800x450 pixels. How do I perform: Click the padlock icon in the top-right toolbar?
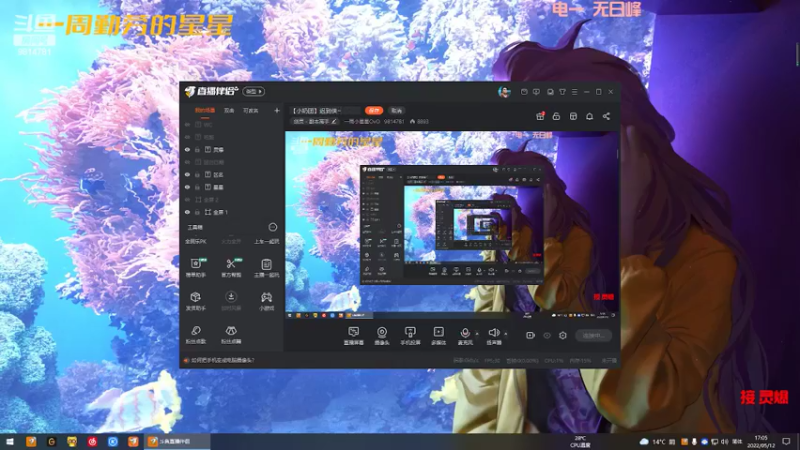click(556, 116)
